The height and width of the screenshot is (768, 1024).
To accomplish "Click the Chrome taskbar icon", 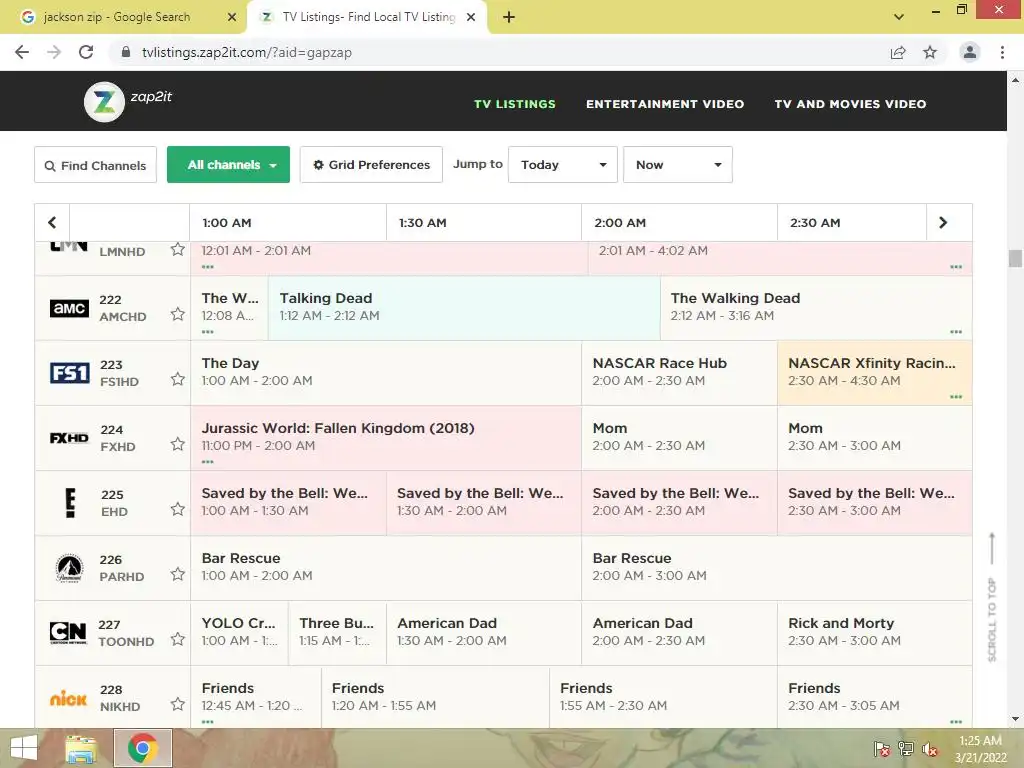I will (142, 748).
